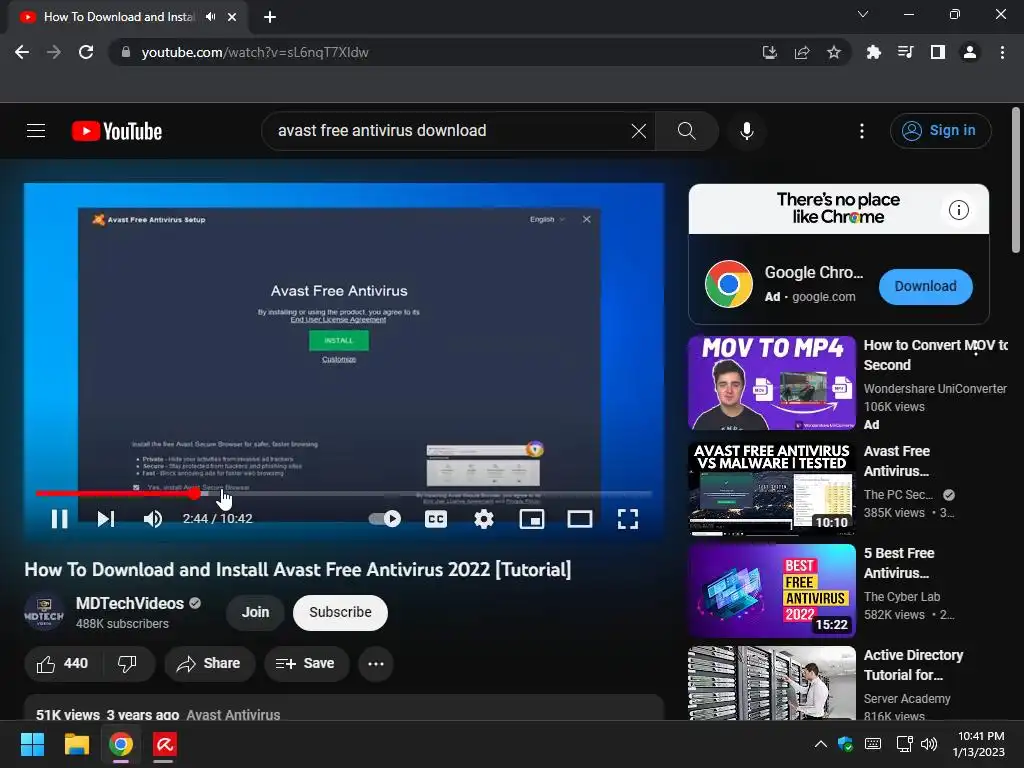Save the video to a playlist
The width and height of the screenshot is (1024, 768).
[306, 664]
